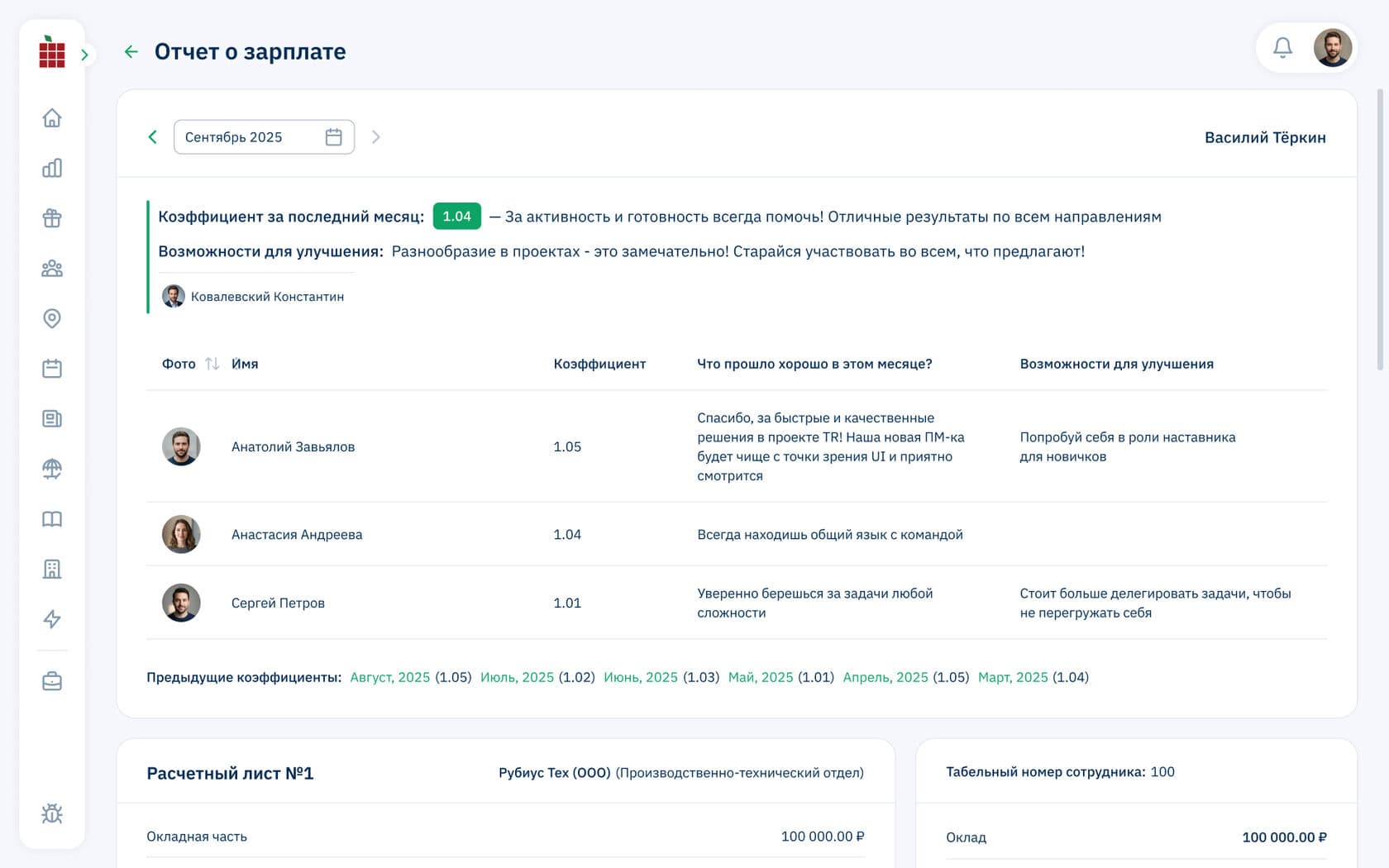The width and height of the screenshot is (1389, 868).
Task: Click the name Сергей Петров
Action: click(x=278, y=603)
